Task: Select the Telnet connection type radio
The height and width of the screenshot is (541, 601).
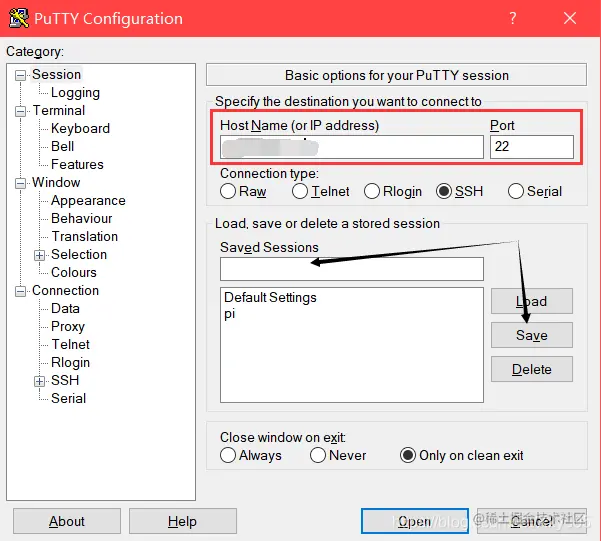Action: [300, 191]
